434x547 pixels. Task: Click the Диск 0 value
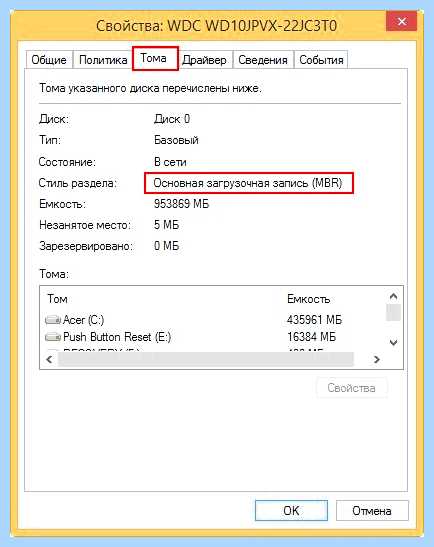coord(172,119)
